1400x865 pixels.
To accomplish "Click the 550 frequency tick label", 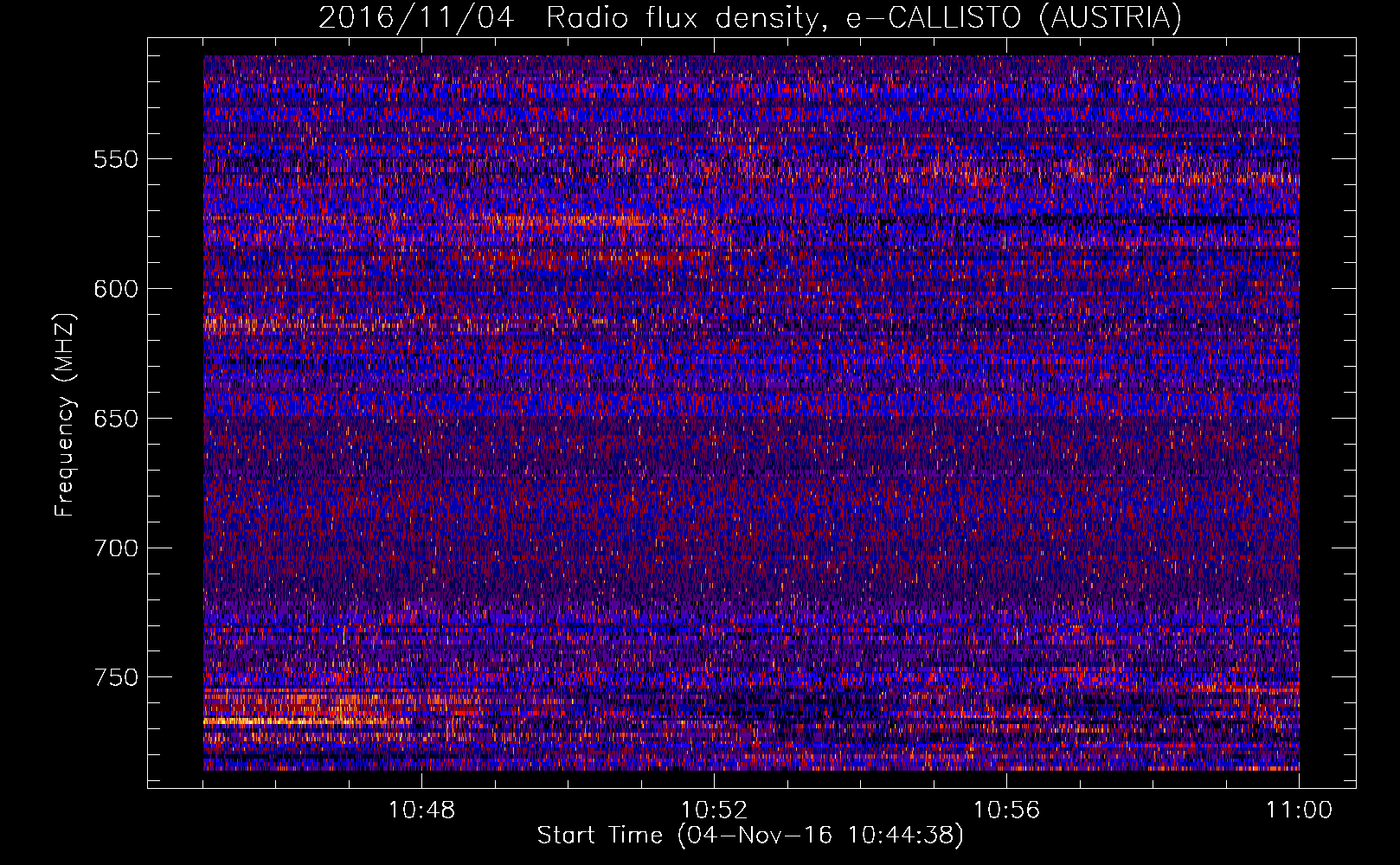I will click(x=116, y=159).
